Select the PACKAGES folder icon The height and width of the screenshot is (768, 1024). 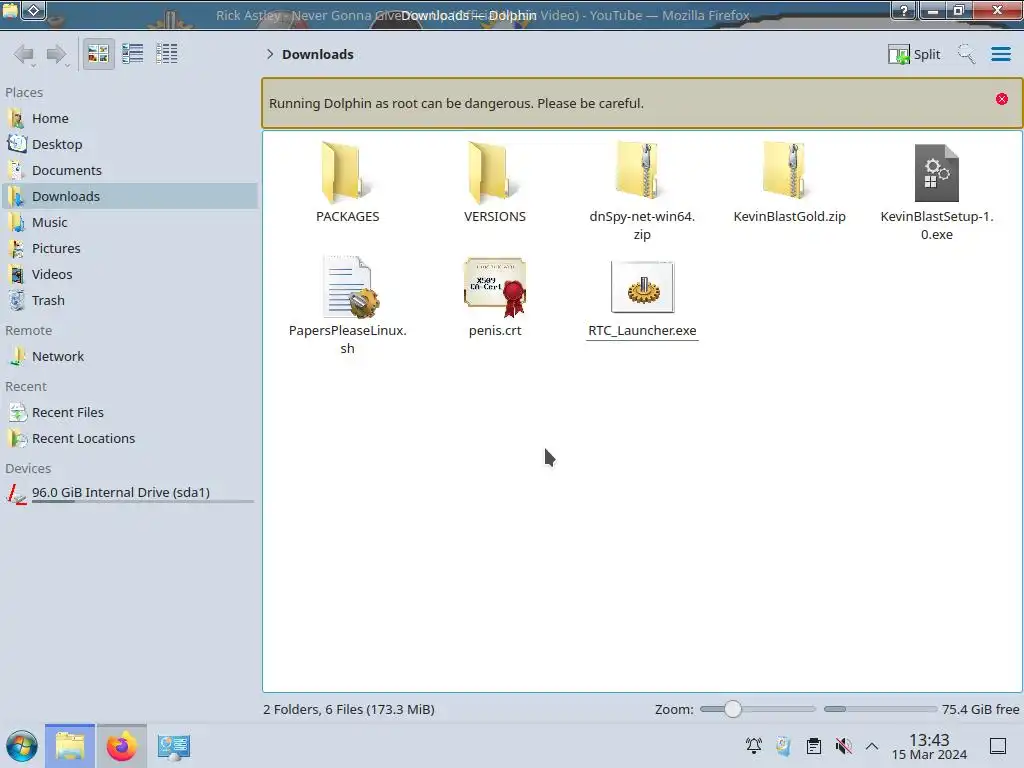(347, 172)
